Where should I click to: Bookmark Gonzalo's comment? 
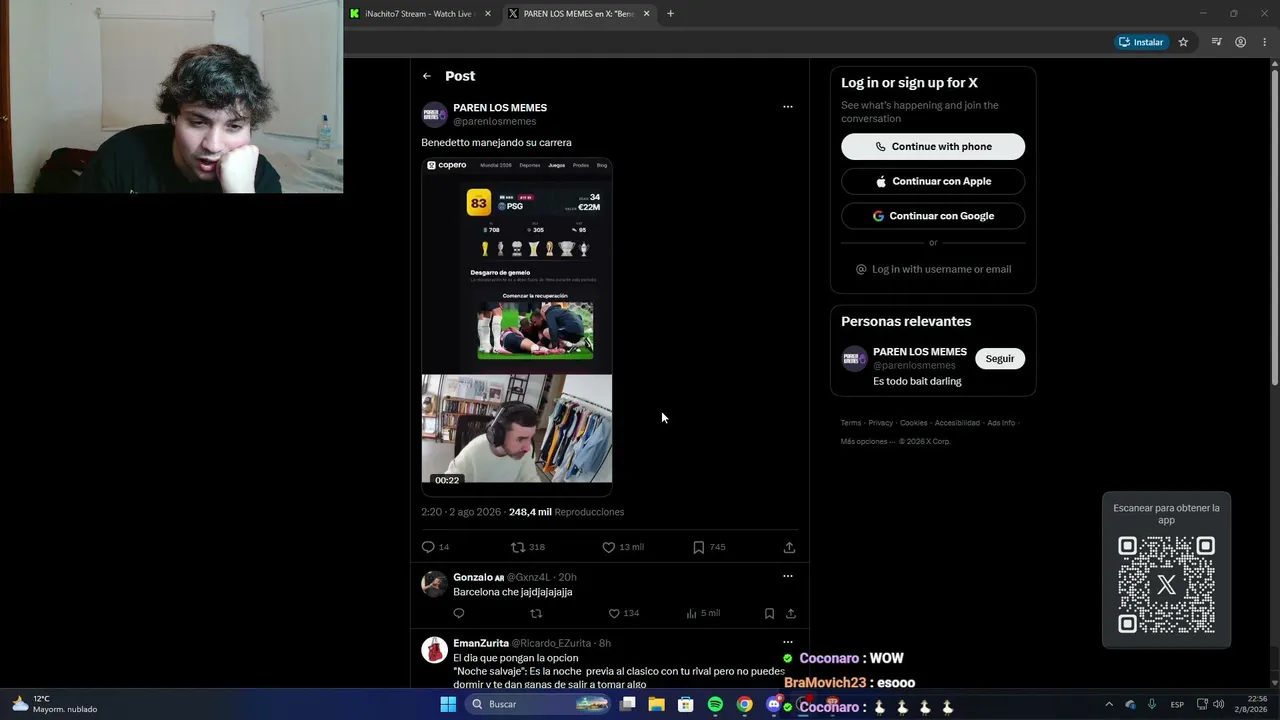click(x=769, y=613)
